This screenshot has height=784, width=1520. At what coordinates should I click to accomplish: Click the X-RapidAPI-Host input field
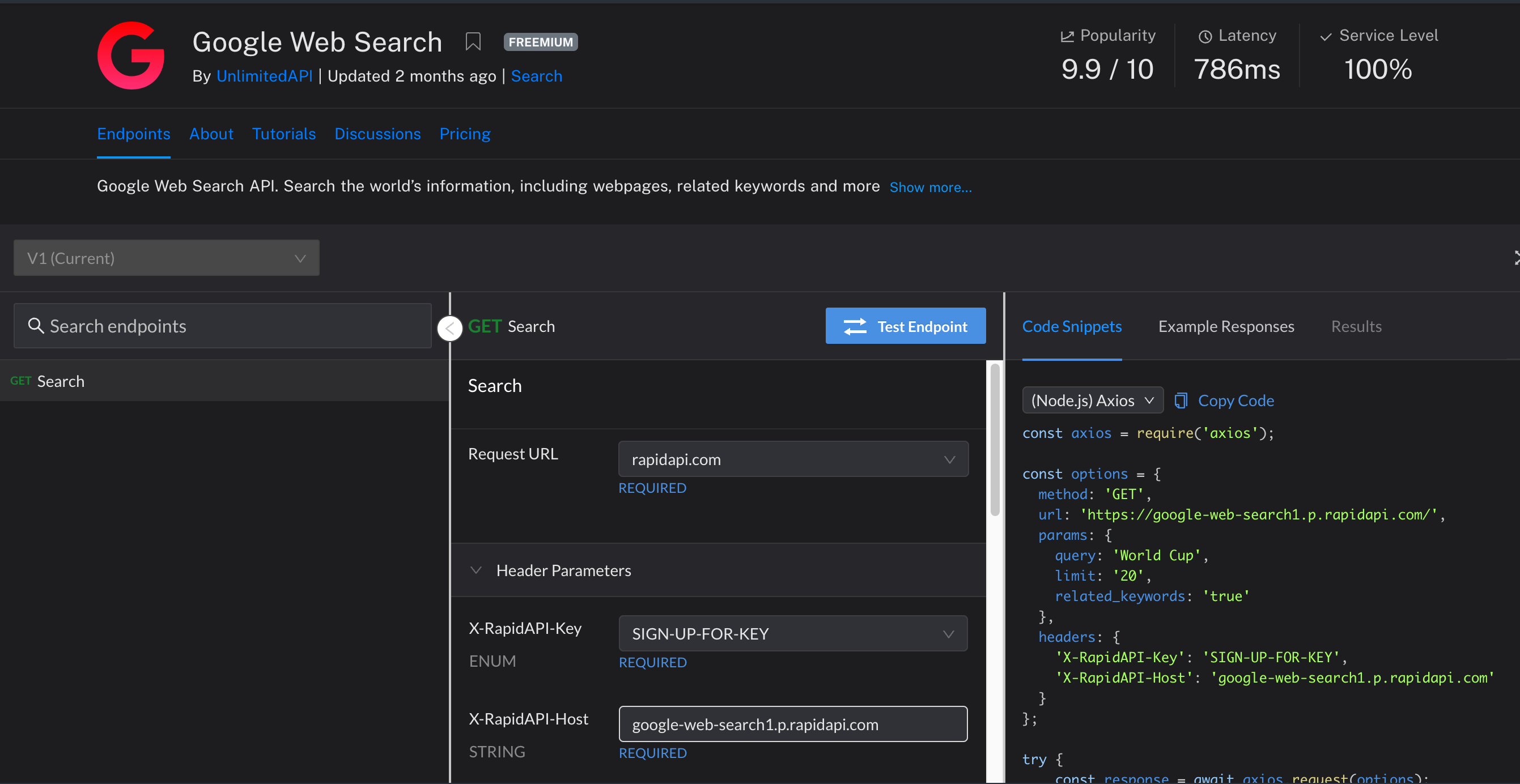[793, 725]
